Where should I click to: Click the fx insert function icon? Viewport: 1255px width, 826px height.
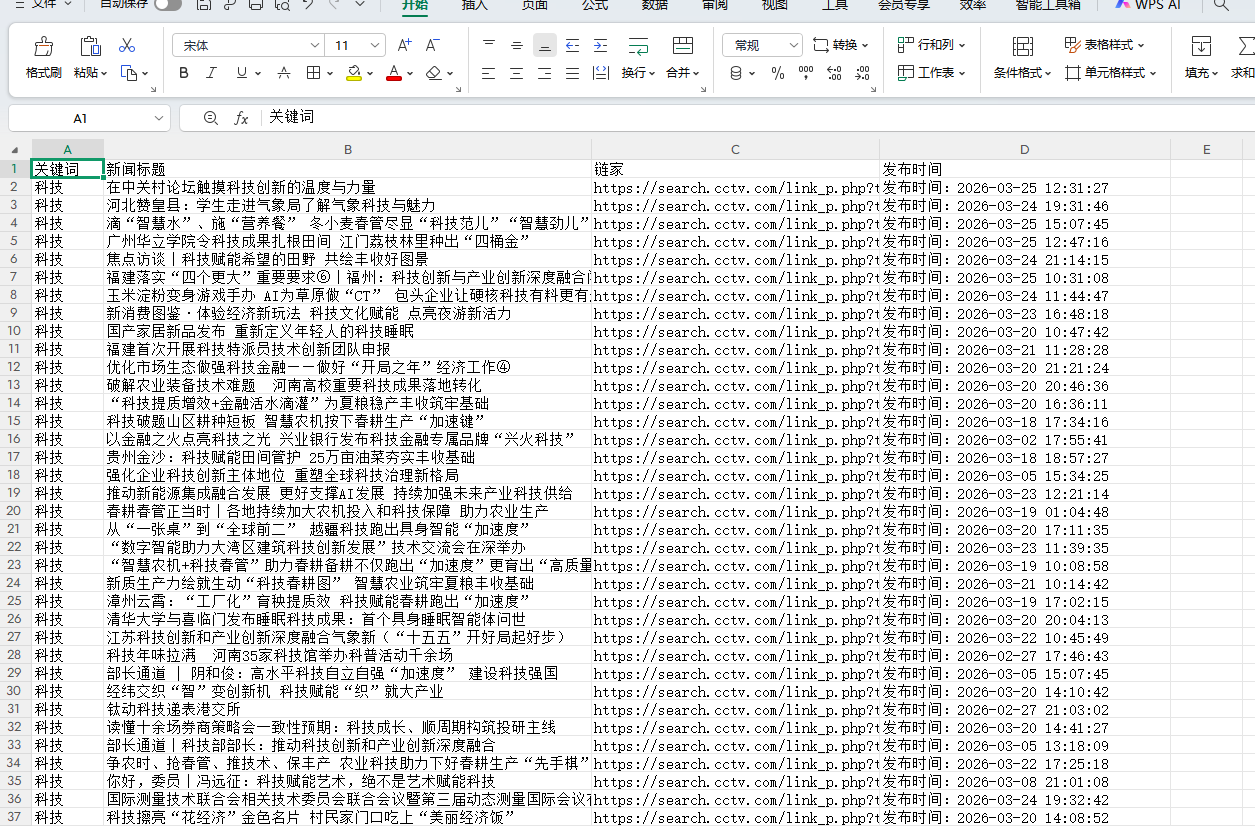pos(241,118)
